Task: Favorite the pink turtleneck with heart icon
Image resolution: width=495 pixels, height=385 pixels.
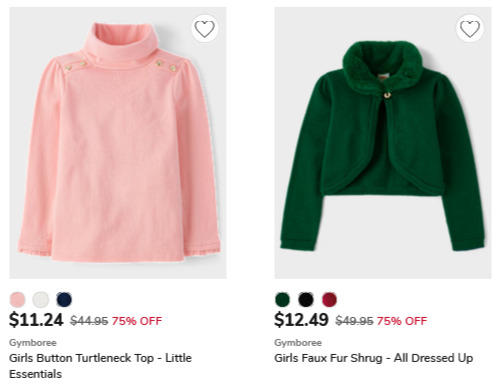Action: tap(204, 29)
